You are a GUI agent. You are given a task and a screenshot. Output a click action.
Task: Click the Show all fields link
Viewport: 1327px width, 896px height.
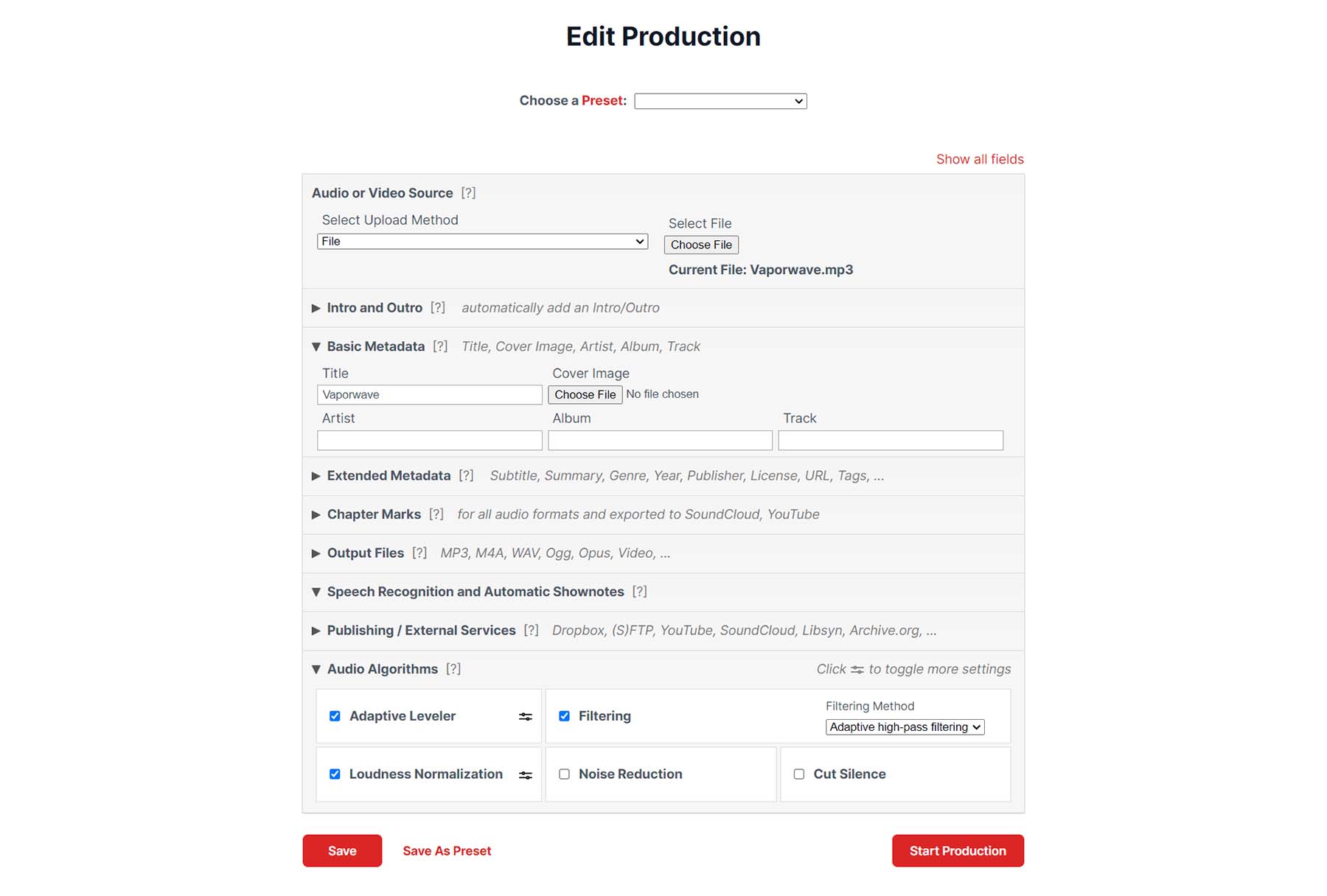tap(979, 159)
